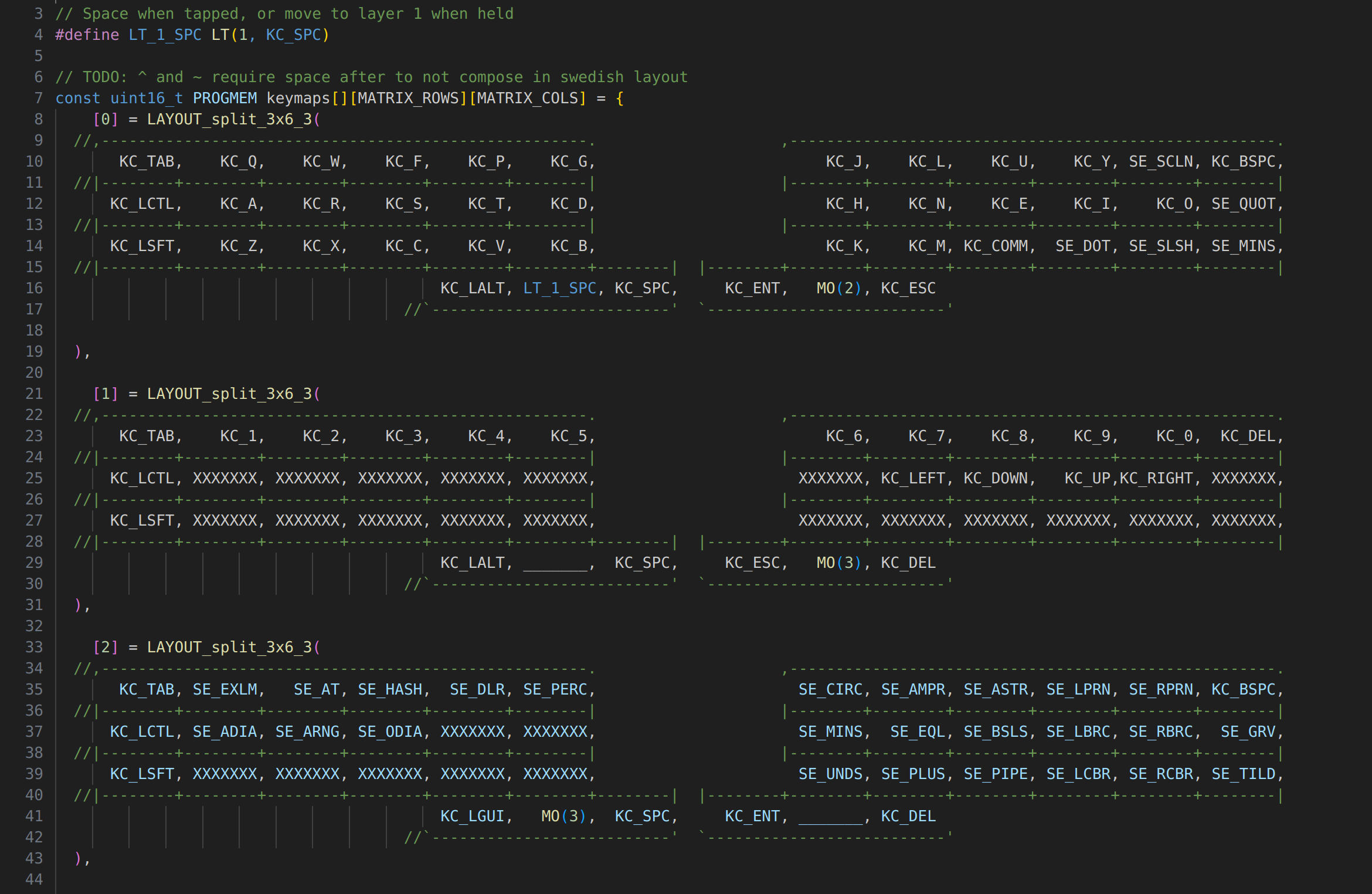1372x894 pixels.
Task: Click the 'Space when tapped' comment line
Action: tap(284, 13)
